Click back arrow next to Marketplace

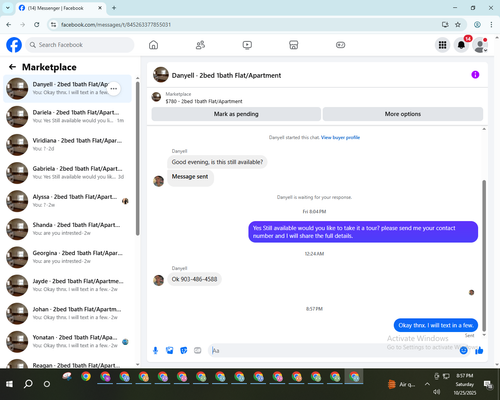click(12, 67)
